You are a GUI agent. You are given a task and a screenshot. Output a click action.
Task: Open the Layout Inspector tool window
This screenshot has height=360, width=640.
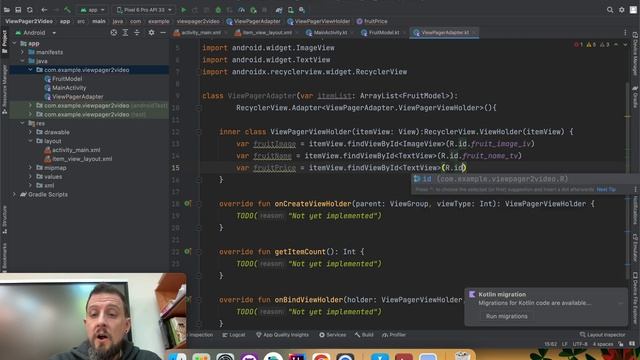pyautogui.click(x=602, y=335)
